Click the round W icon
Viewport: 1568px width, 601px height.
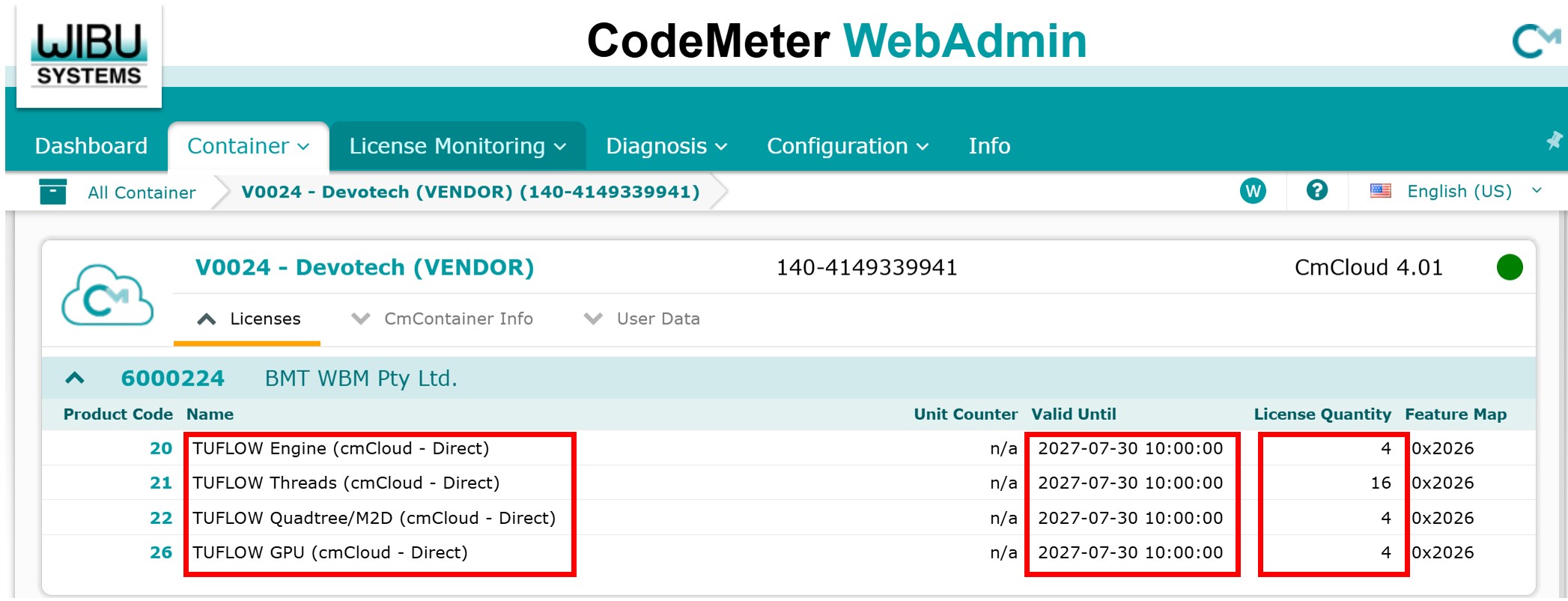coord(1253,191)
